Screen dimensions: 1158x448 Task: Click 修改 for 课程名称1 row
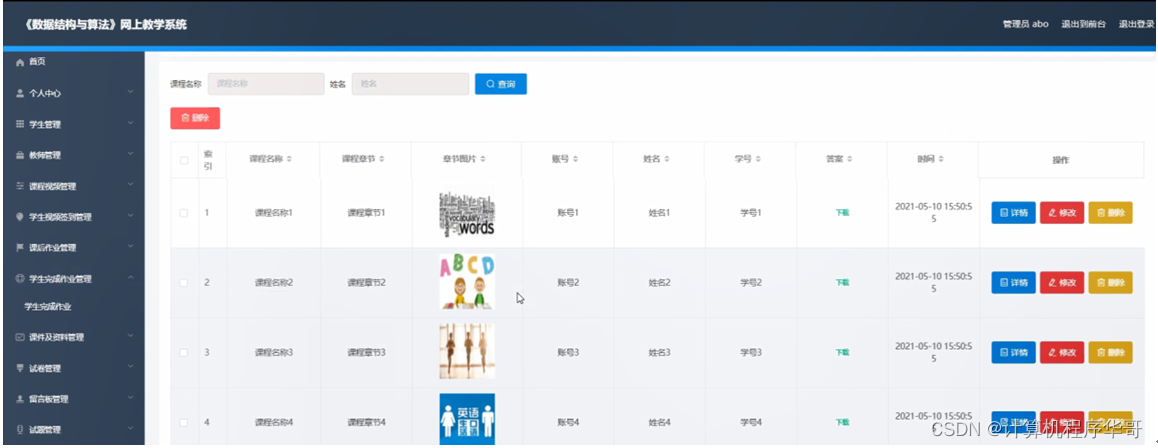(1062, 213)
